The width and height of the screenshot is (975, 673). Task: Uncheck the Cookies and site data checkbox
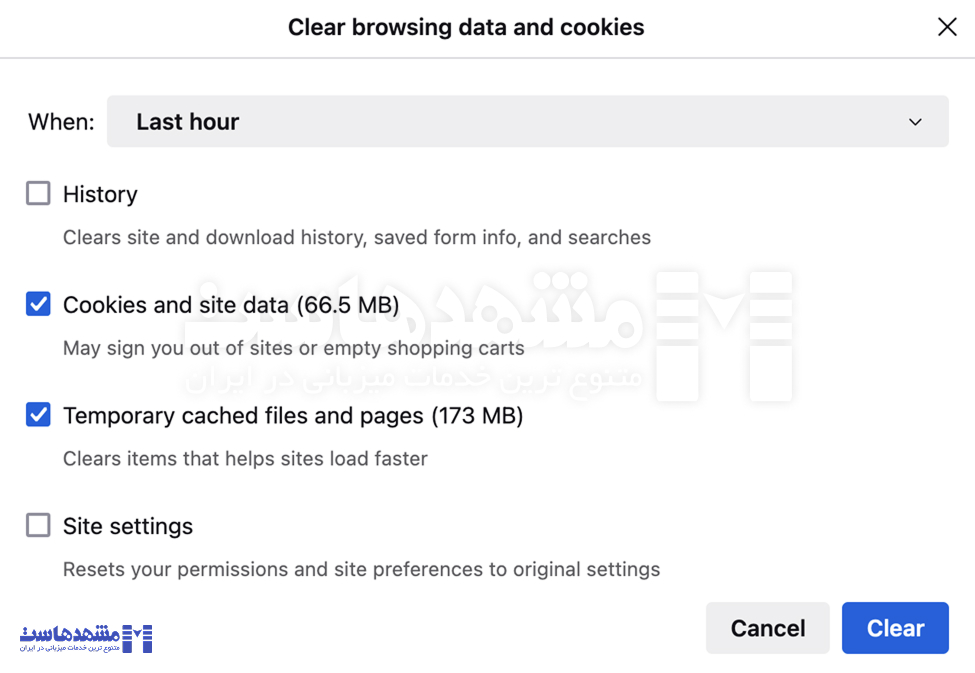(38, 304)
